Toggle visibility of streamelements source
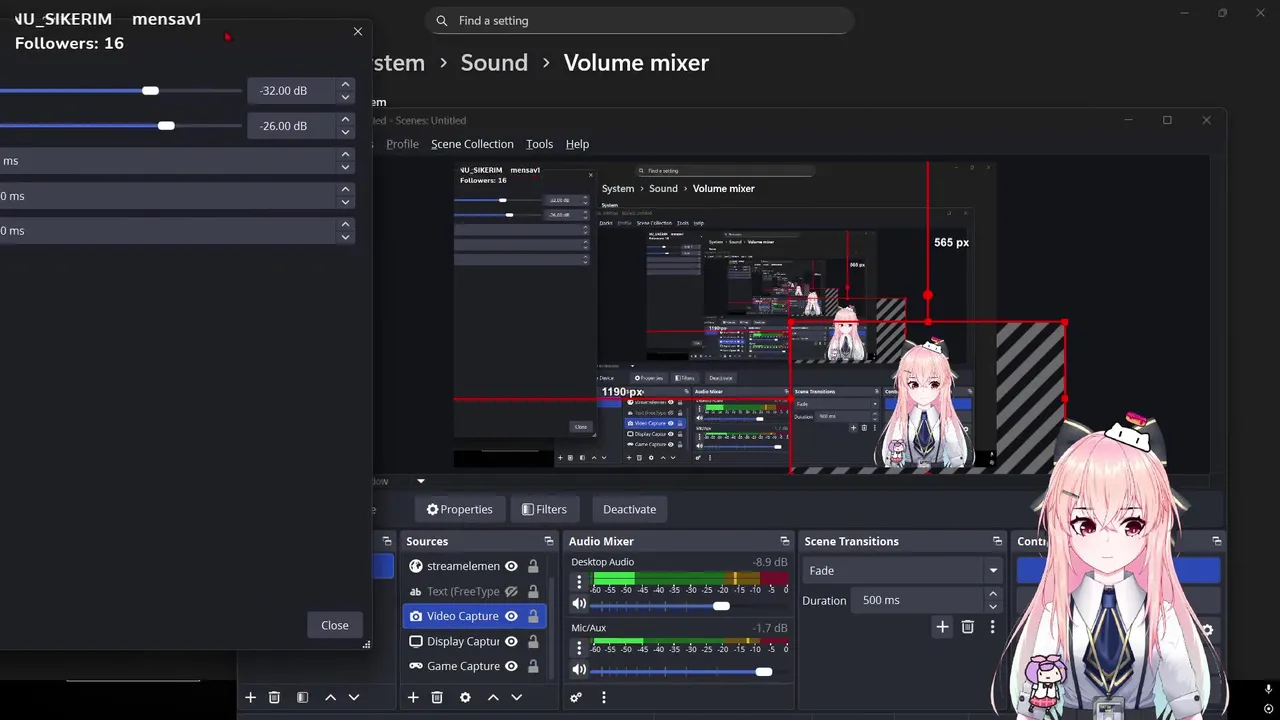The width and height of the screenshot is (1280, 720). [x=511, y=566]
